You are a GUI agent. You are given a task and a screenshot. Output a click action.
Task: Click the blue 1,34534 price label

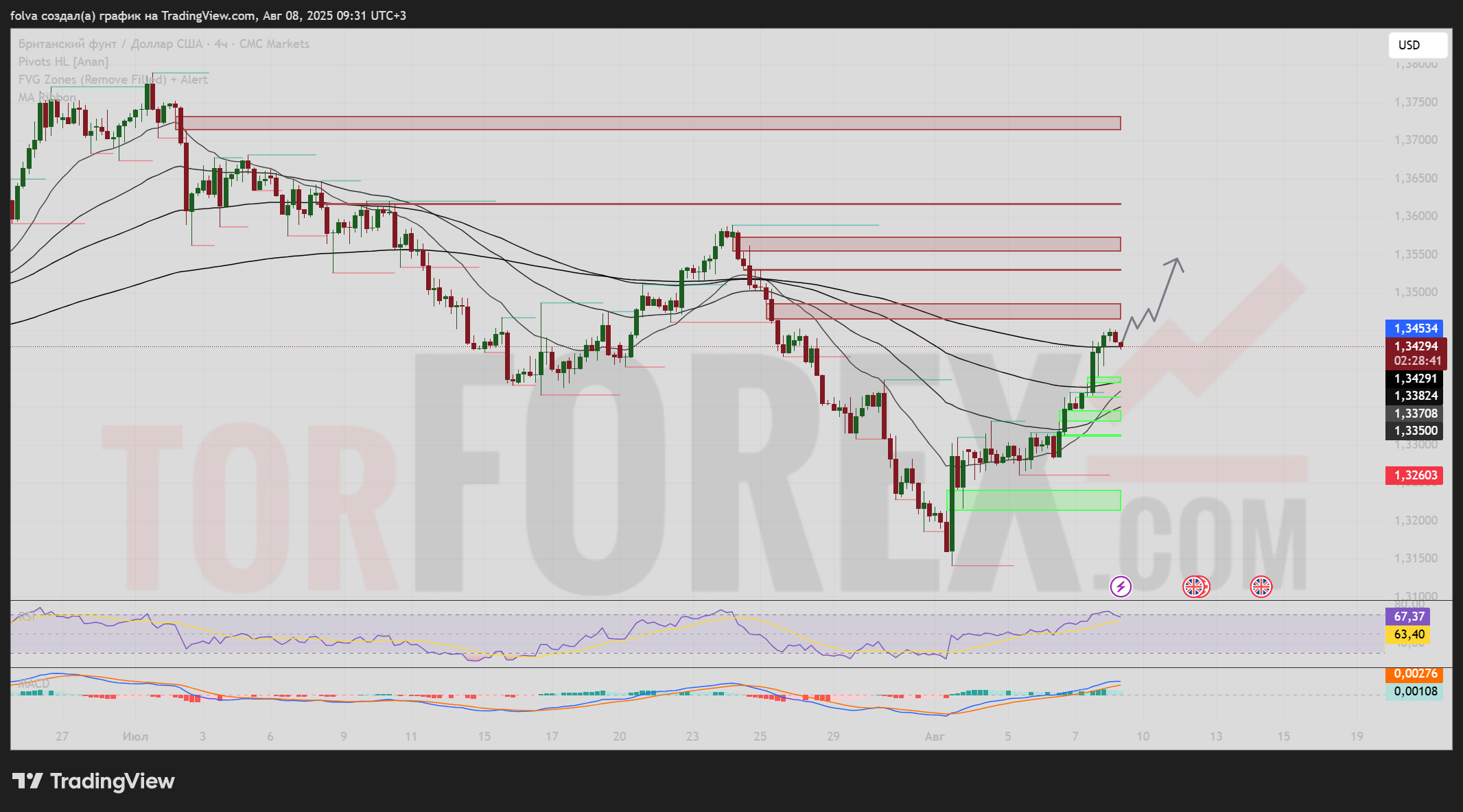tap(1414, 329)
